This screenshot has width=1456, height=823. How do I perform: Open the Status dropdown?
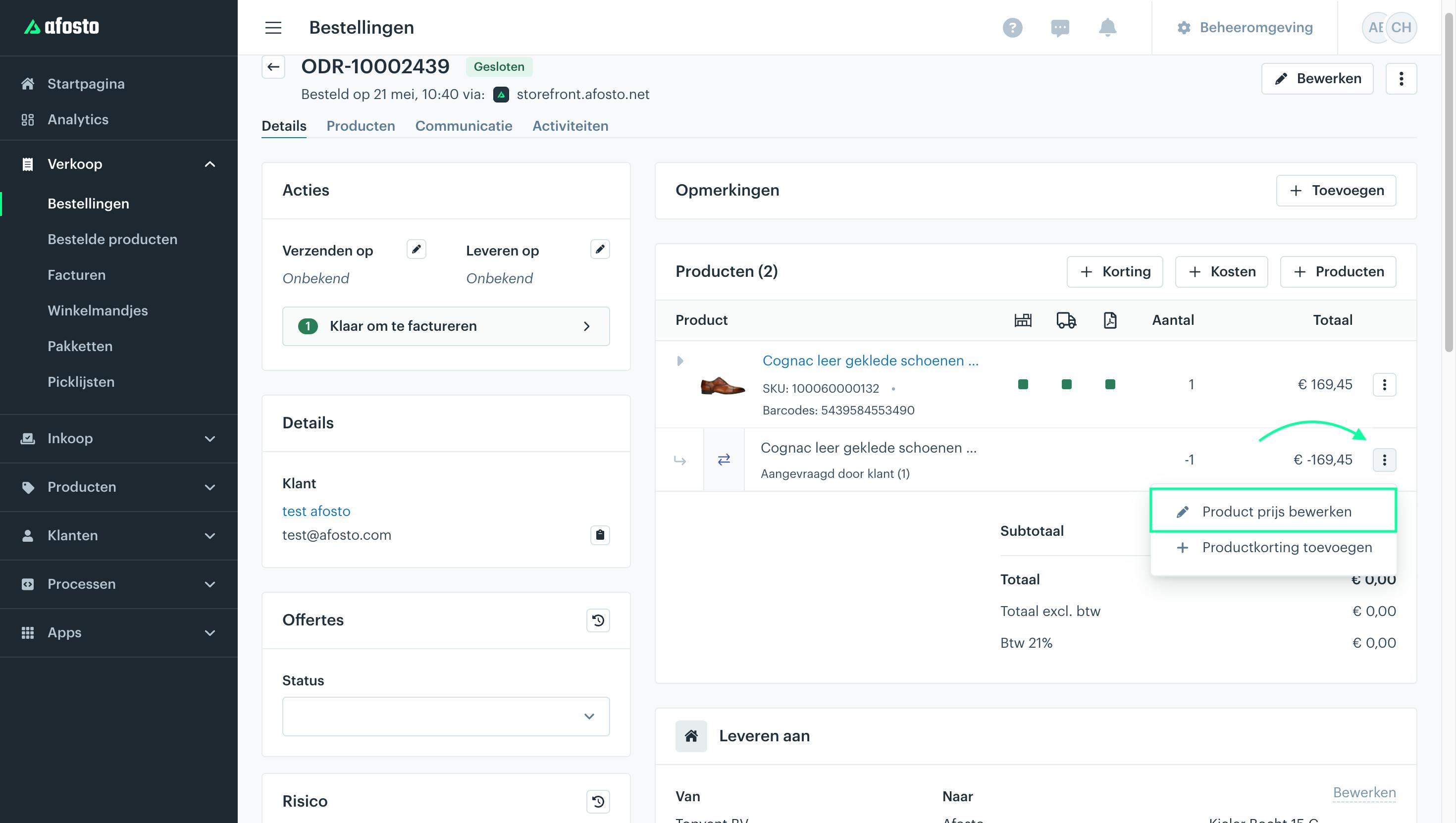pyautogui.click(x=446, y=717)
